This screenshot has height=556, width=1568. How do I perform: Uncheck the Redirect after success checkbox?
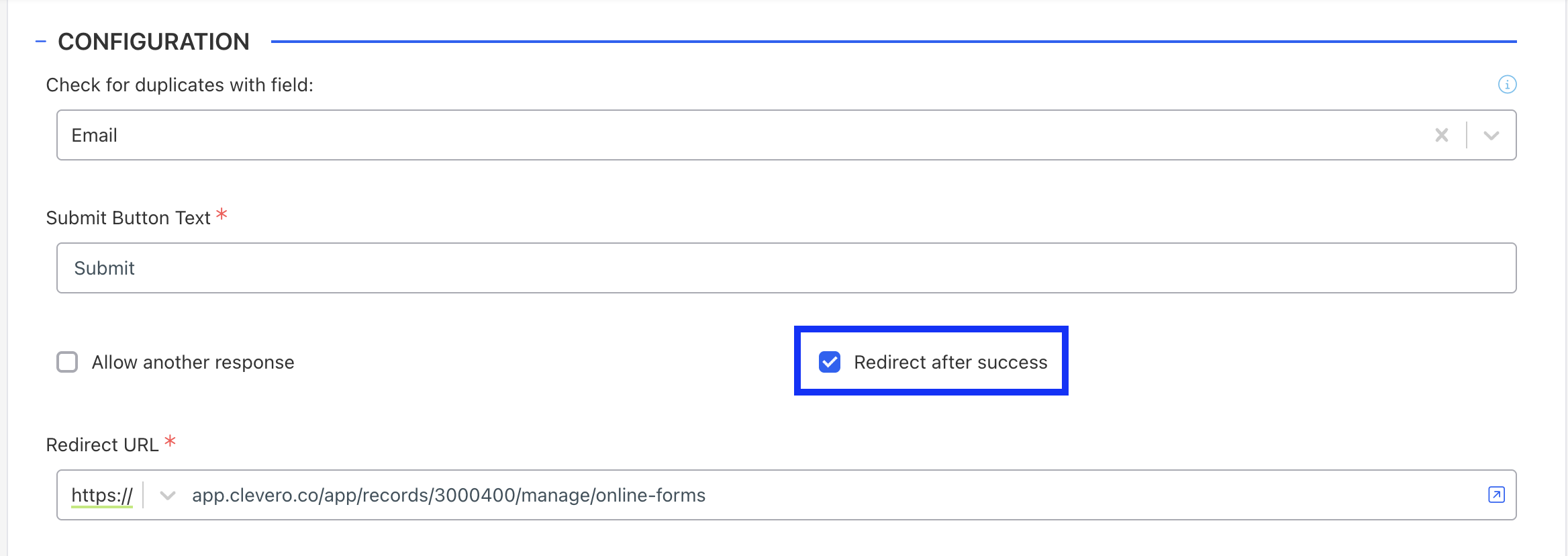click(x=830, y=362)
